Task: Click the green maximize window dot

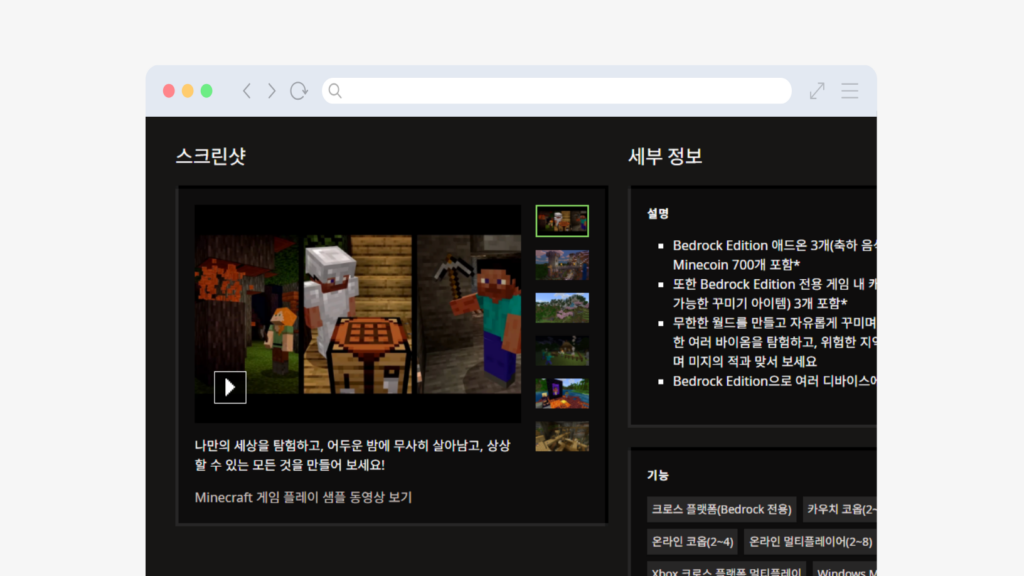Action: 206,91
